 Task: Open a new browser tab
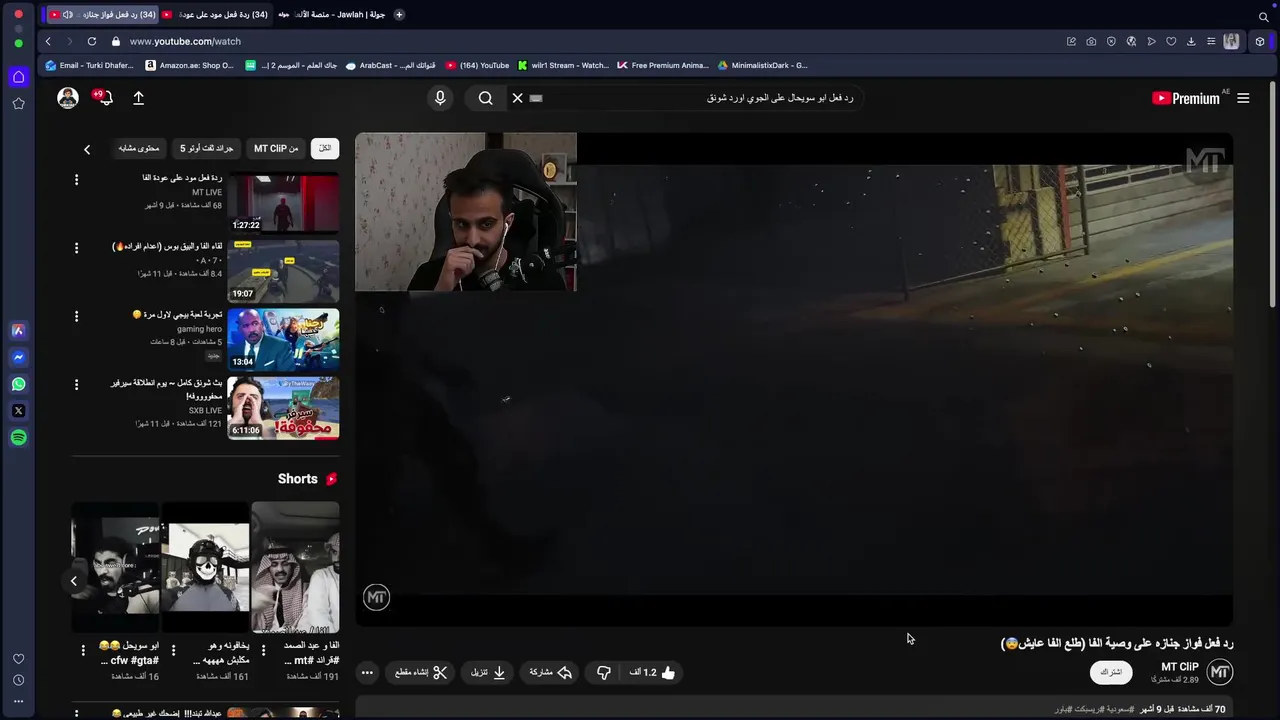(x=399, y=15)
